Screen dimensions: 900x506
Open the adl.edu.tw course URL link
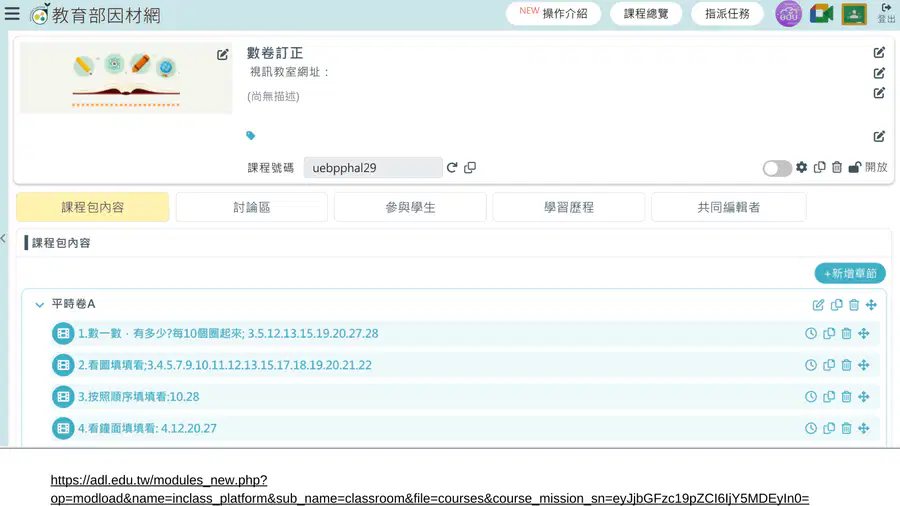pos(429,489)
